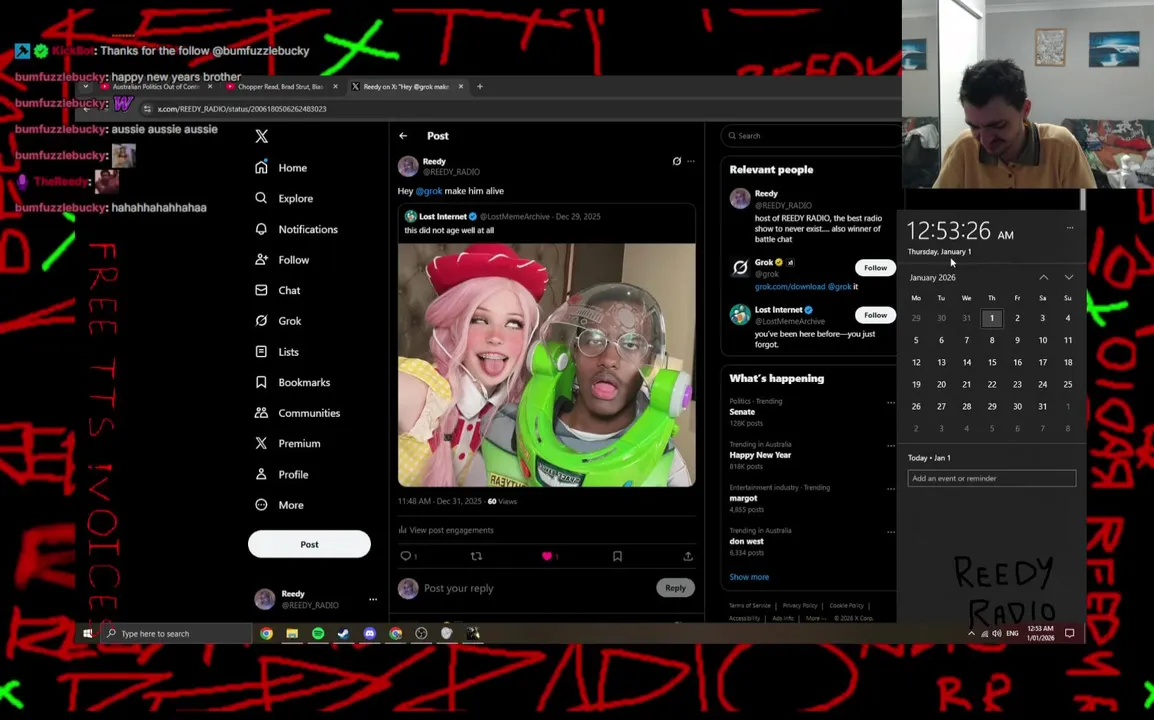Open Follow item in the X sidebar
1154x720 pixels.
pos(282,260)
